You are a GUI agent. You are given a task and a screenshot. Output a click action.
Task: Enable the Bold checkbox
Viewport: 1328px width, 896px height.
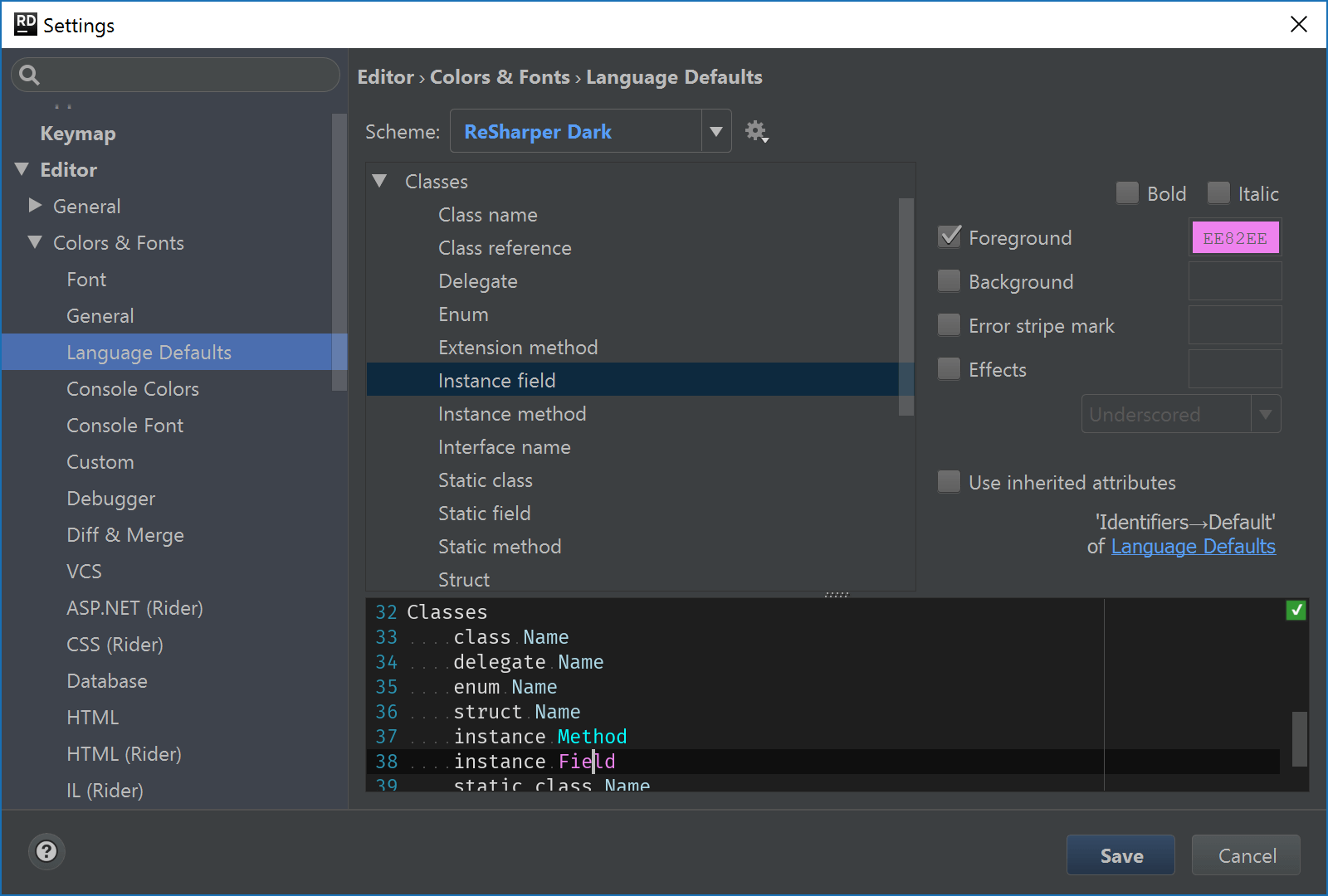point(1127,193)
